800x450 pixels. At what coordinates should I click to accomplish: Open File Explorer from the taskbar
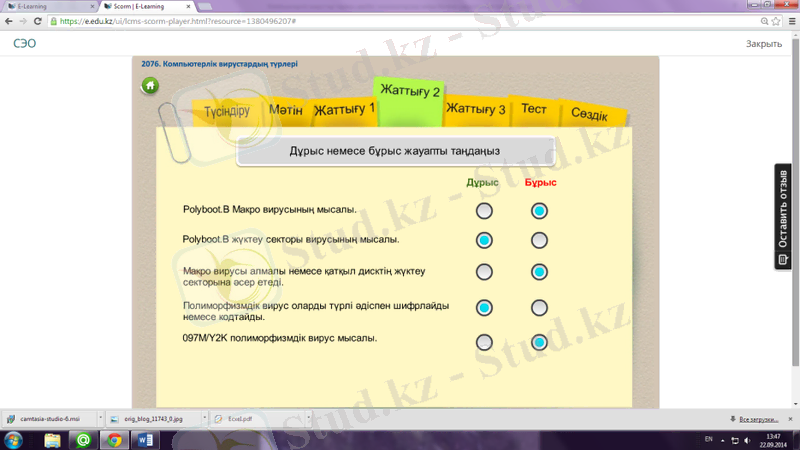tap(51, 439)
